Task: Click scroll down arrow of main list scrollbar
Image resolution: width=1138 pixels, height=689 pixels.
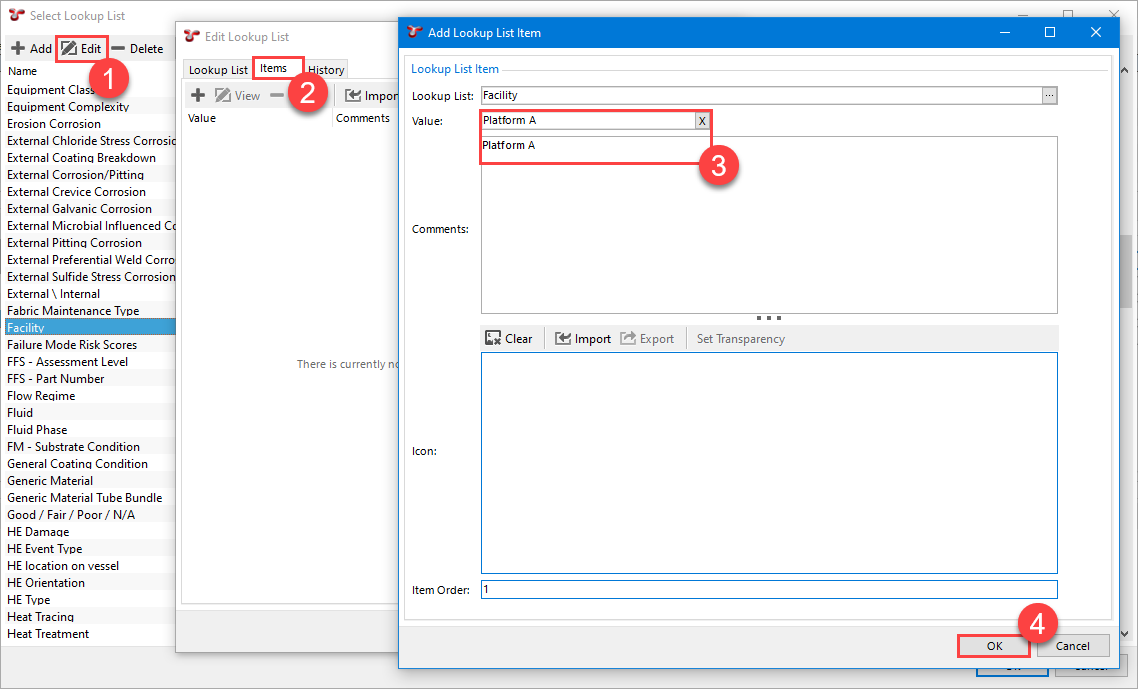Action: pyautogui.click(x=1125, y=633)
